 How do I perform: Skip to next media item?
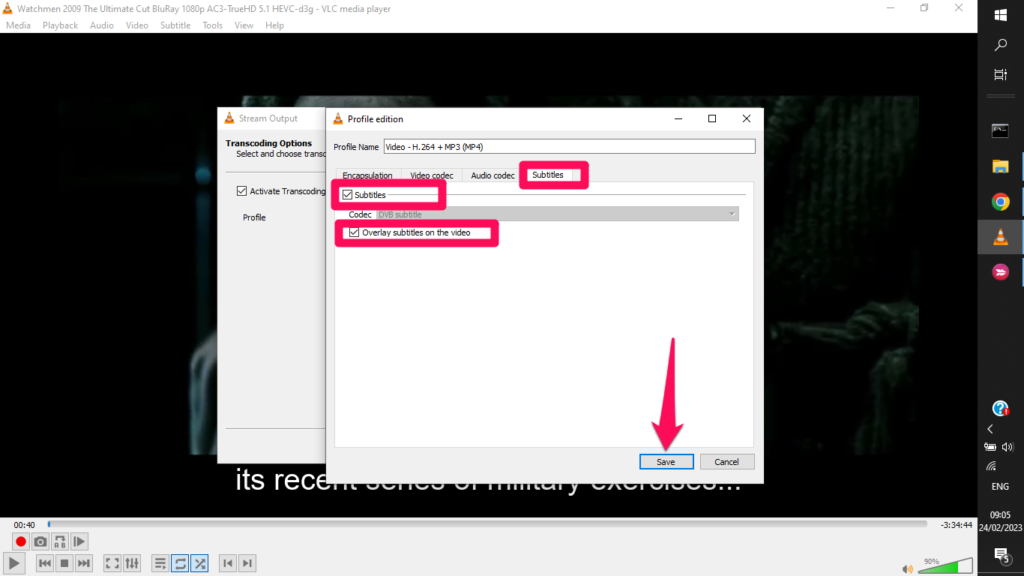click(x=84, y=563)
